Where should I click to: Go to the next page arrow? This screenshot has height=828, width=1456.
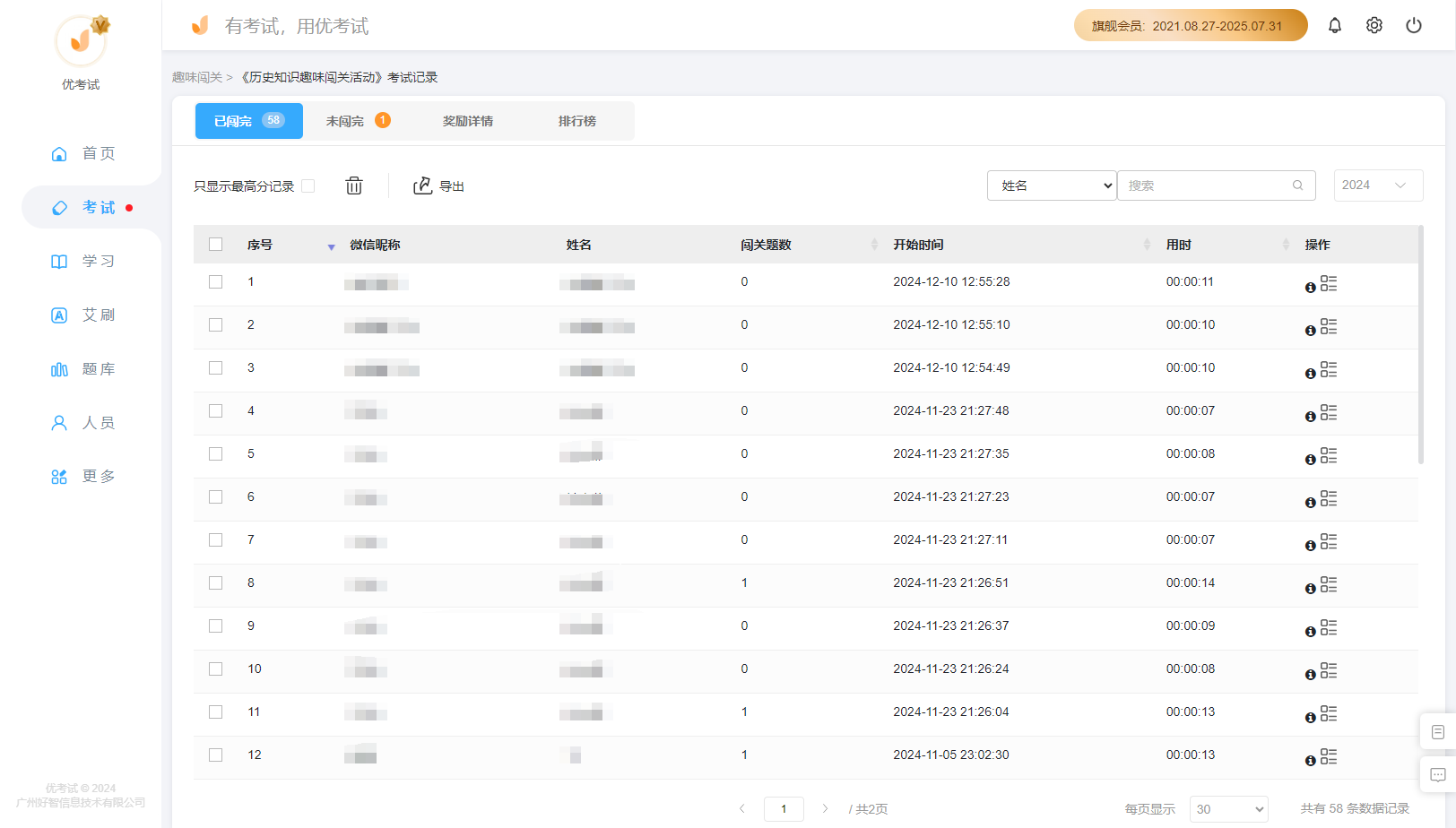coord(826,809)
